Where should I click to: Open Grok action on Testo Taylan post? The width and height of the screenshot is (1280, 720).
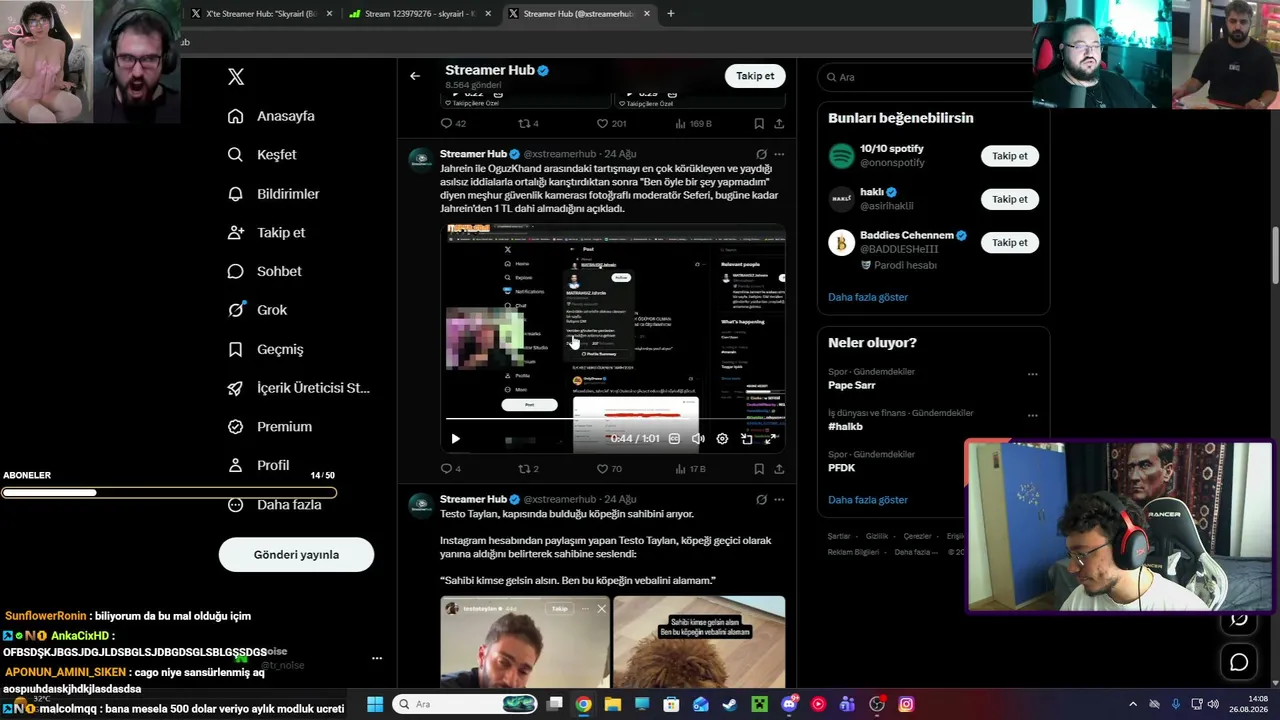point(761,500)
